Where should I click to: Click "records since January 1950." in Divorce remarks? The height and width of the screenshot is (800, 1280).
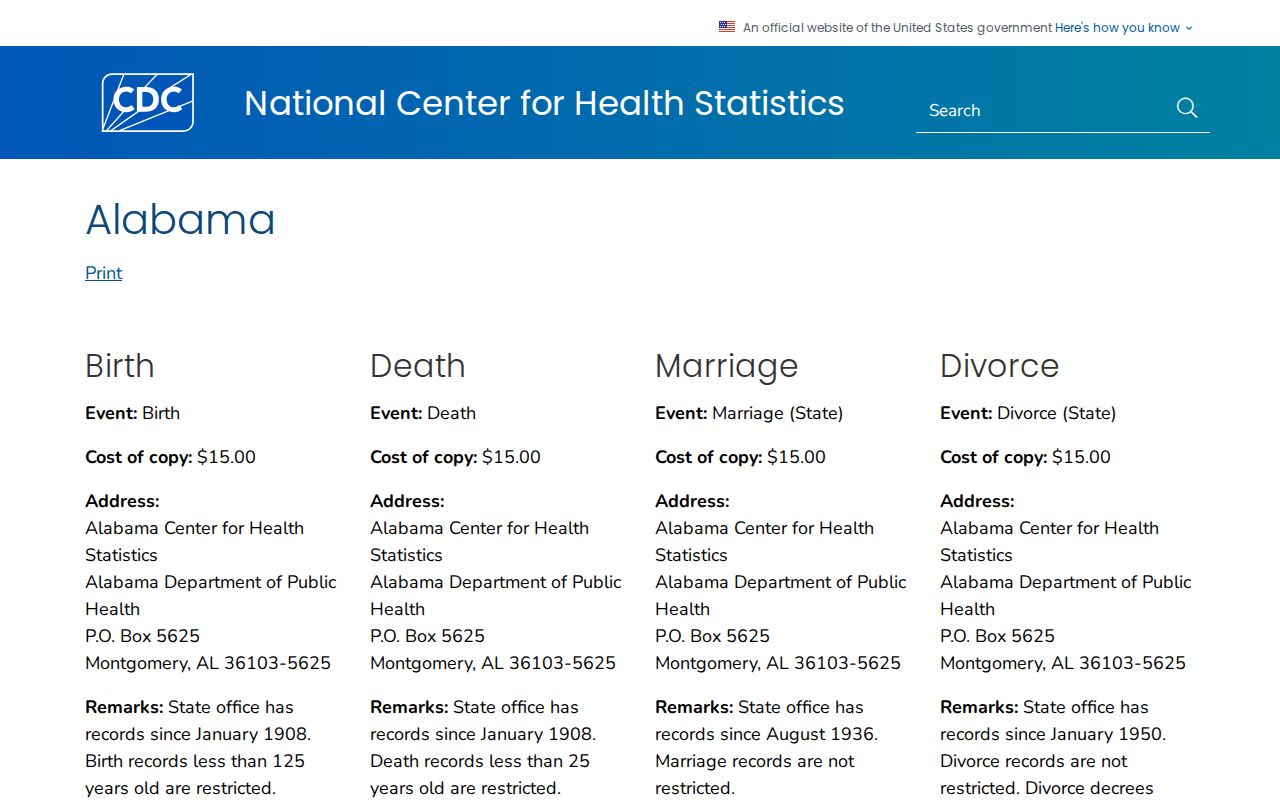(x=1053, y=734)
